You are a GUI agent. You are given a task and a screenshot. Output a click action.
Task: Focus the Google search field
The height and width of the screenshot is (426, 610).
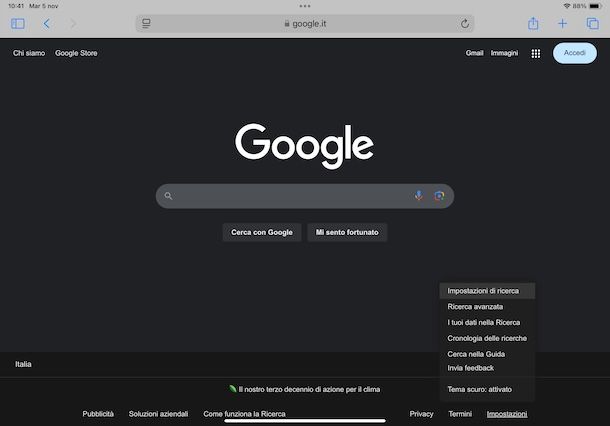tap(305, 196)
